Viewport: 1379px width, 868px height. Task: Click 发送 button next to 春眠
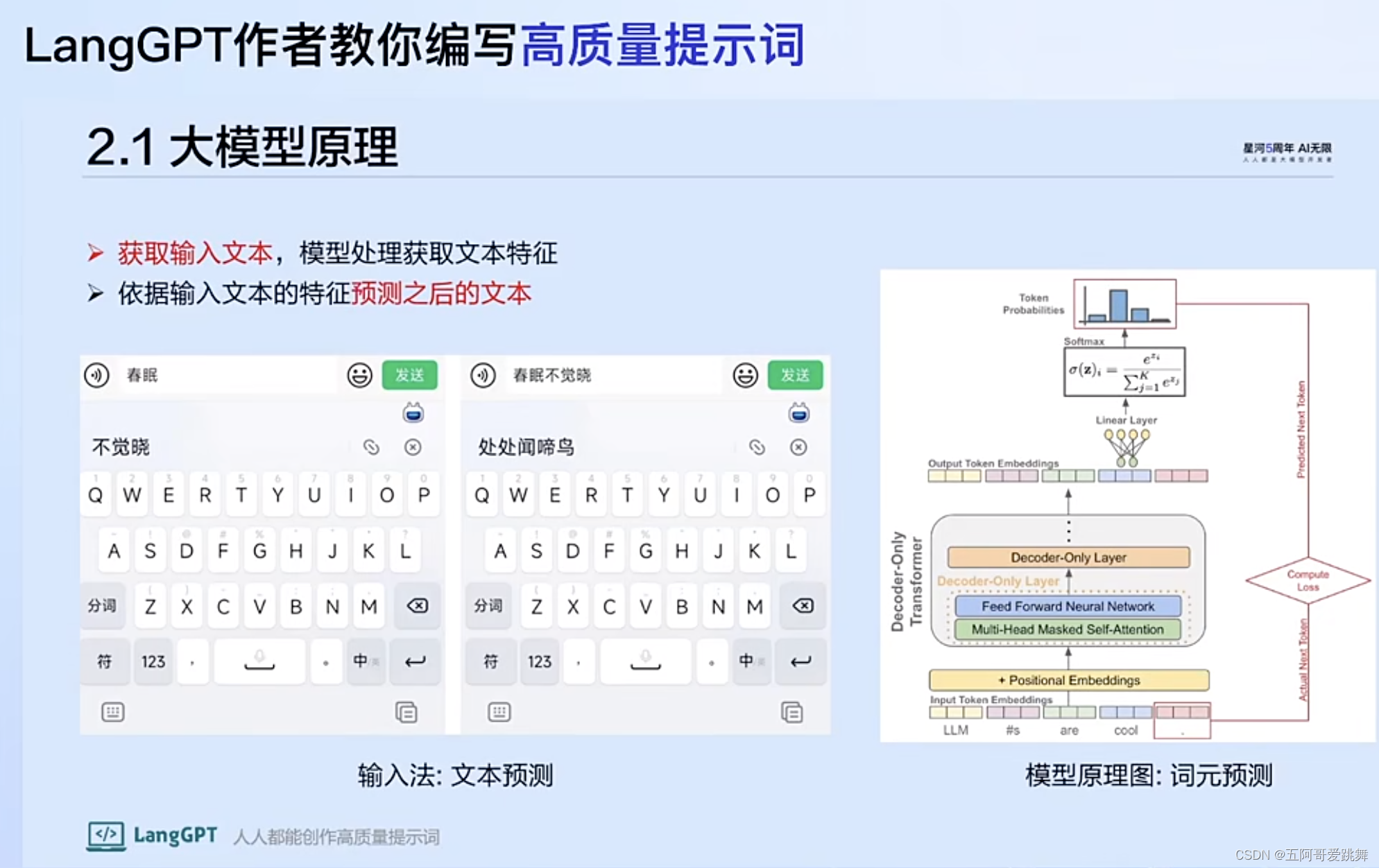(x=409, y=375)
